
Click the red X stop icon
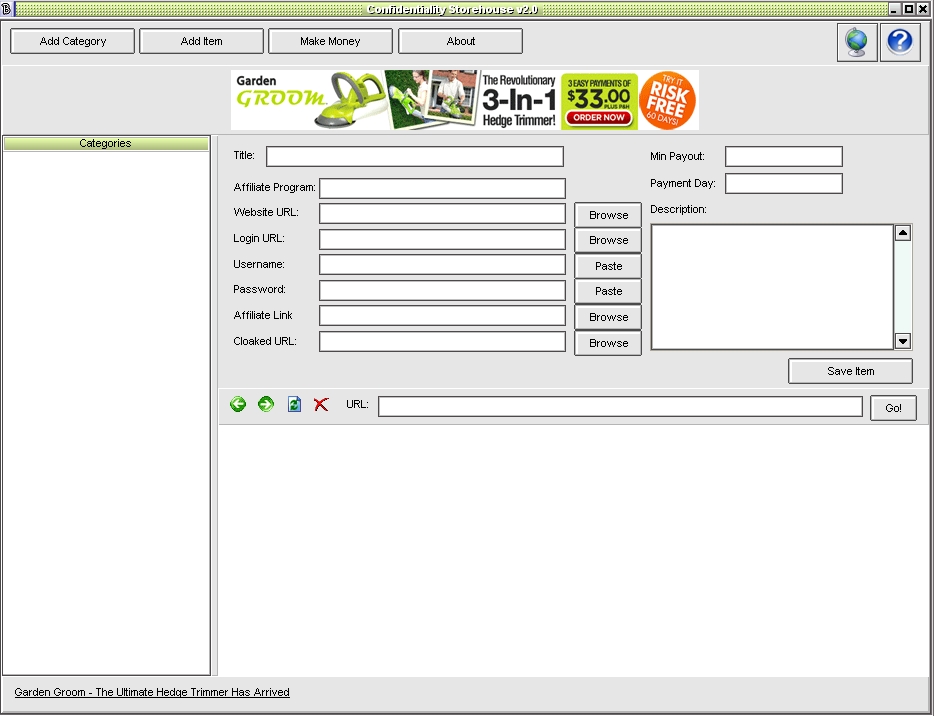(x=321, y=404)
